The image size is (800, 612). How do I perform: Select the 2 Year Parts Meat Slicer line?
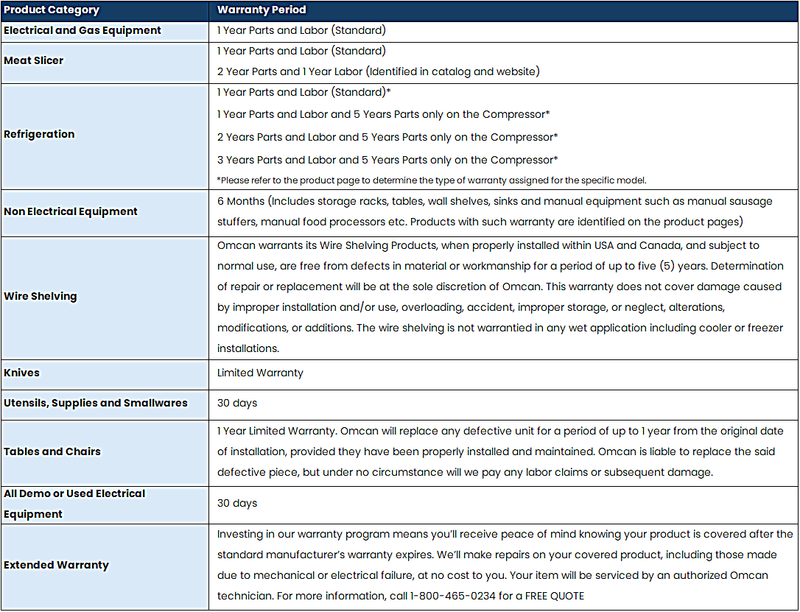tap(378, 71)
